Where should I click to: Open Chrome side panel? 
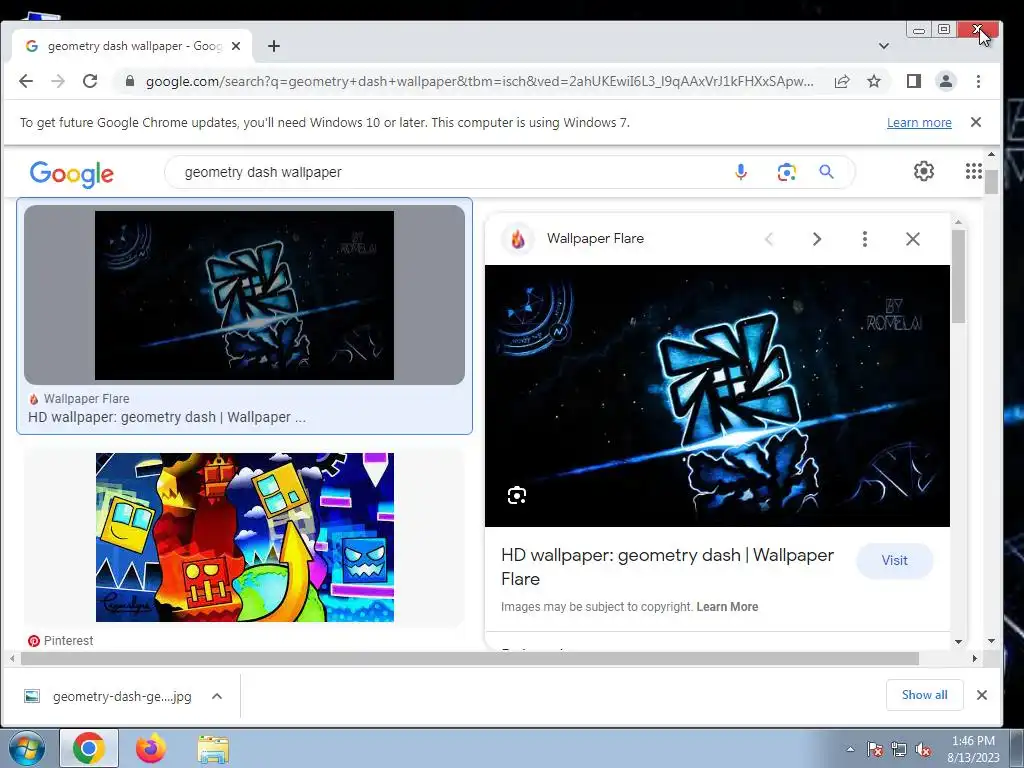pos(914,81)
